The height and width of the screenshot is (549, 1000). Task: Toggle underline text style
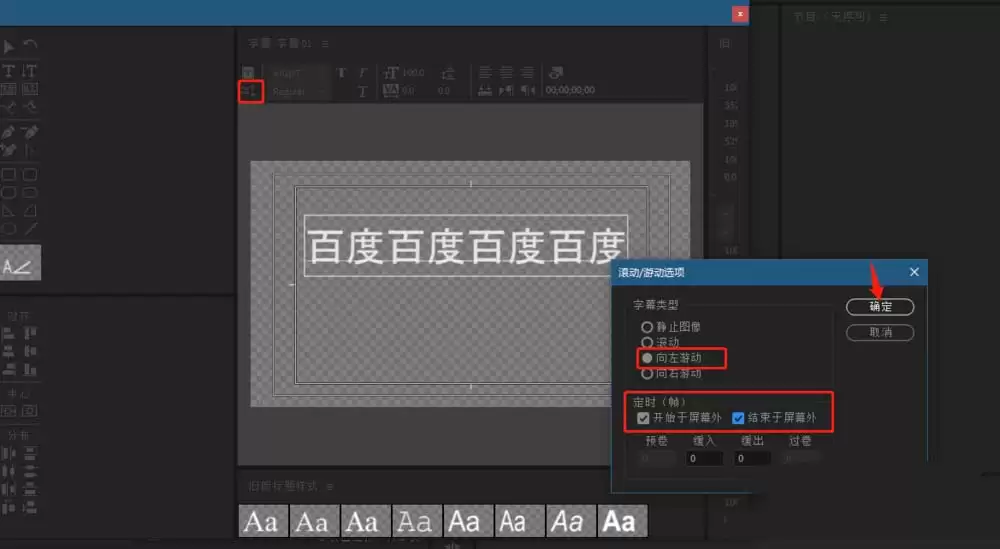362,92
